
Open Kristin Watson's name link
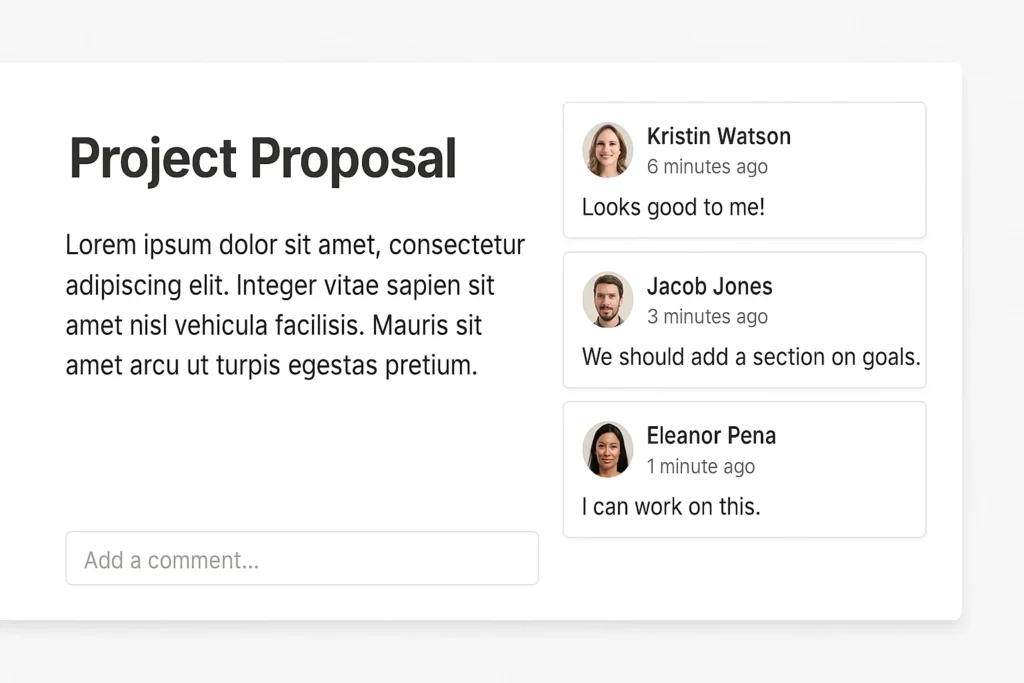click(718, 136)
